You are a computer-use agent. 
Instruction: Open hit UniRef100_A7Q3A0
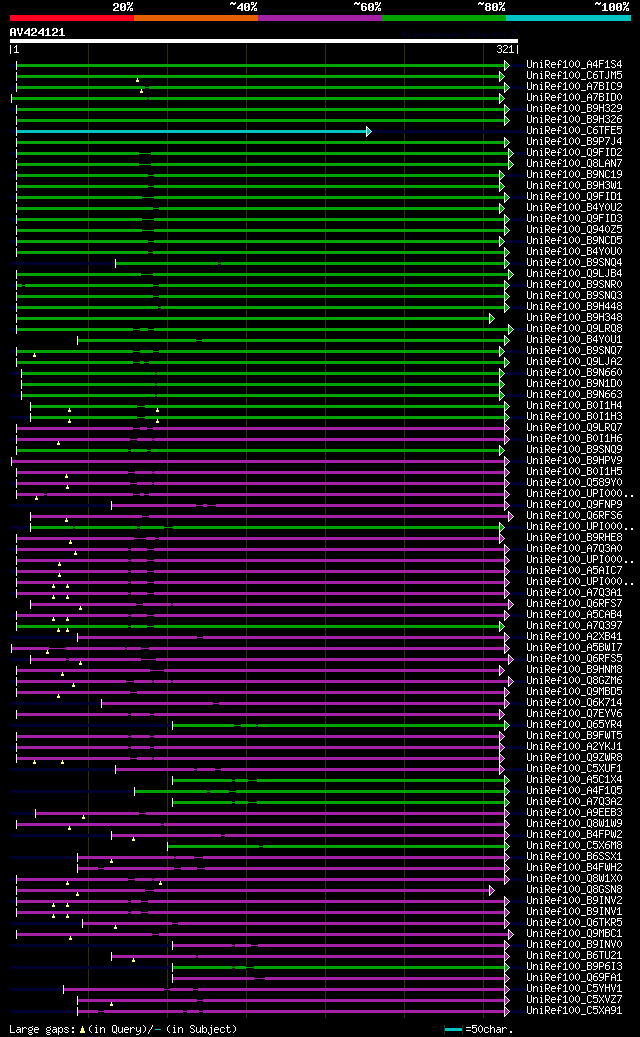[x=574, y=549]
